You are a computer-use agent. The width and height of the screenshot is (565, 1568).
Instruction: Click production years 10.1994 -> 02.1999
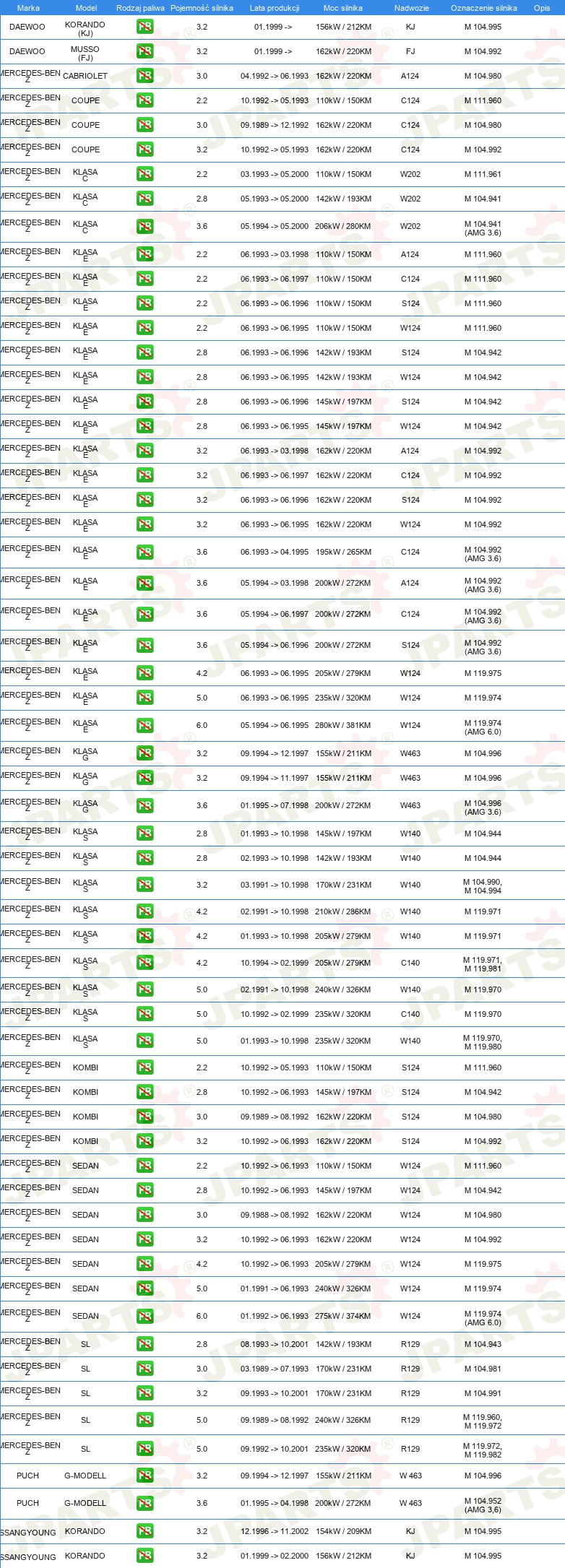(x=275, y=963)
